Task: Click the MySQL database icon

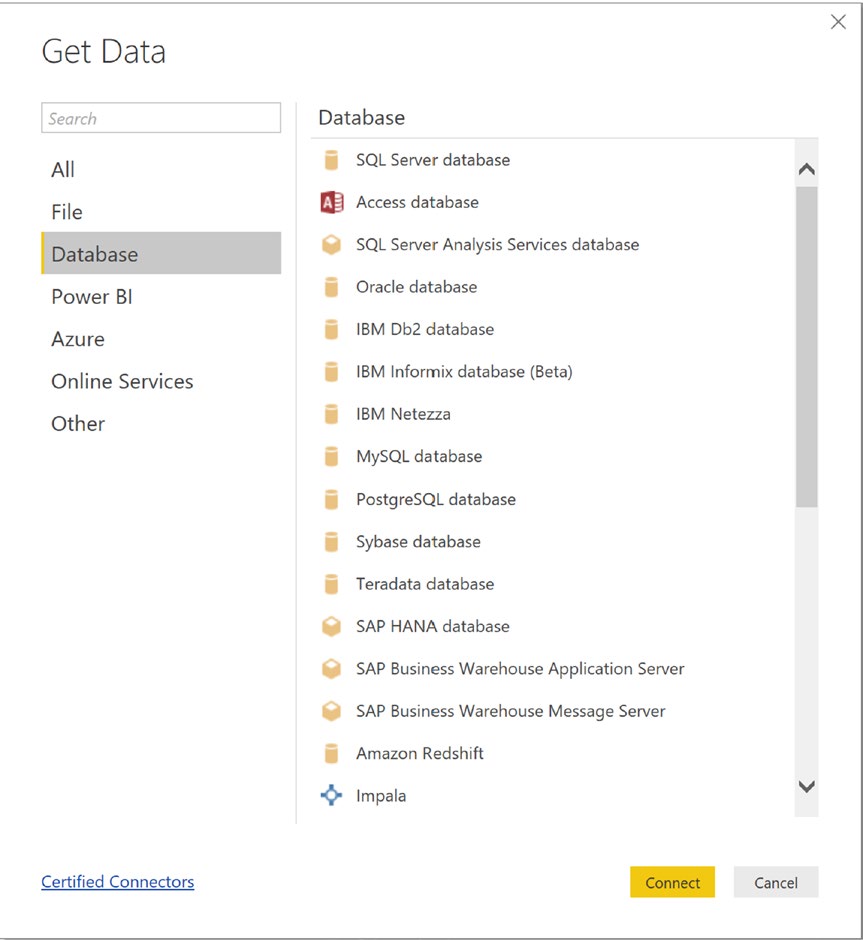Action: [331, 457]
